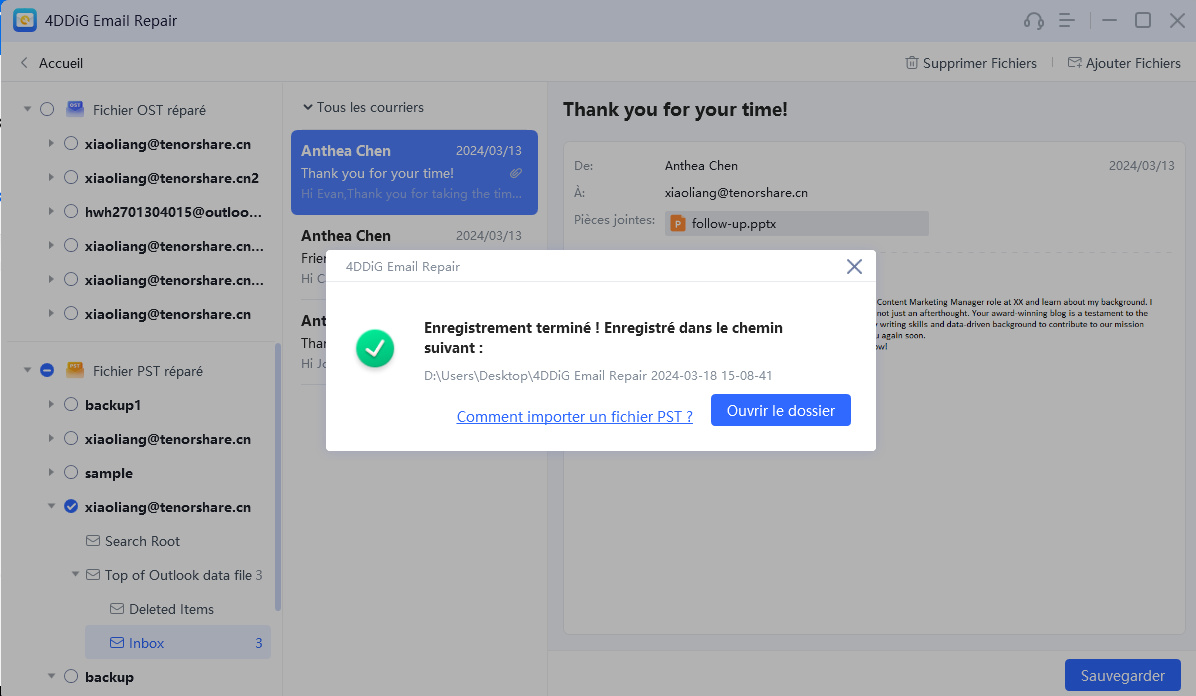
Task: Click the trash icon for Supprimer Fichiers
Action: point(911,63)
